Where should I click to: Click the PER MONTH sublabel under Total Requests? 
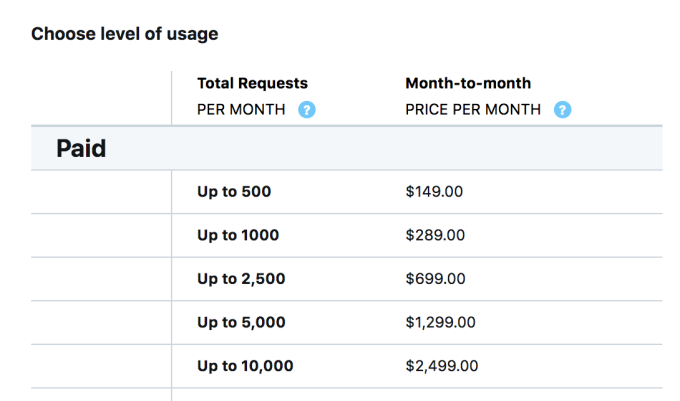pos(241,110)
